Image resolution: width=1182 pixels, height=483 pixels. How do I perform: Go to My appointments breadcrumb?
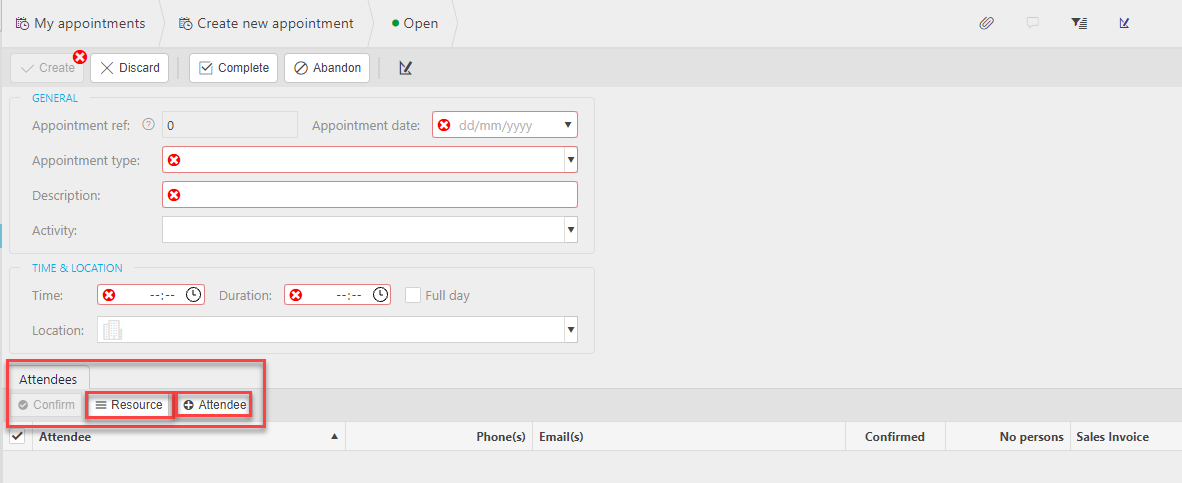click(80, 23)
